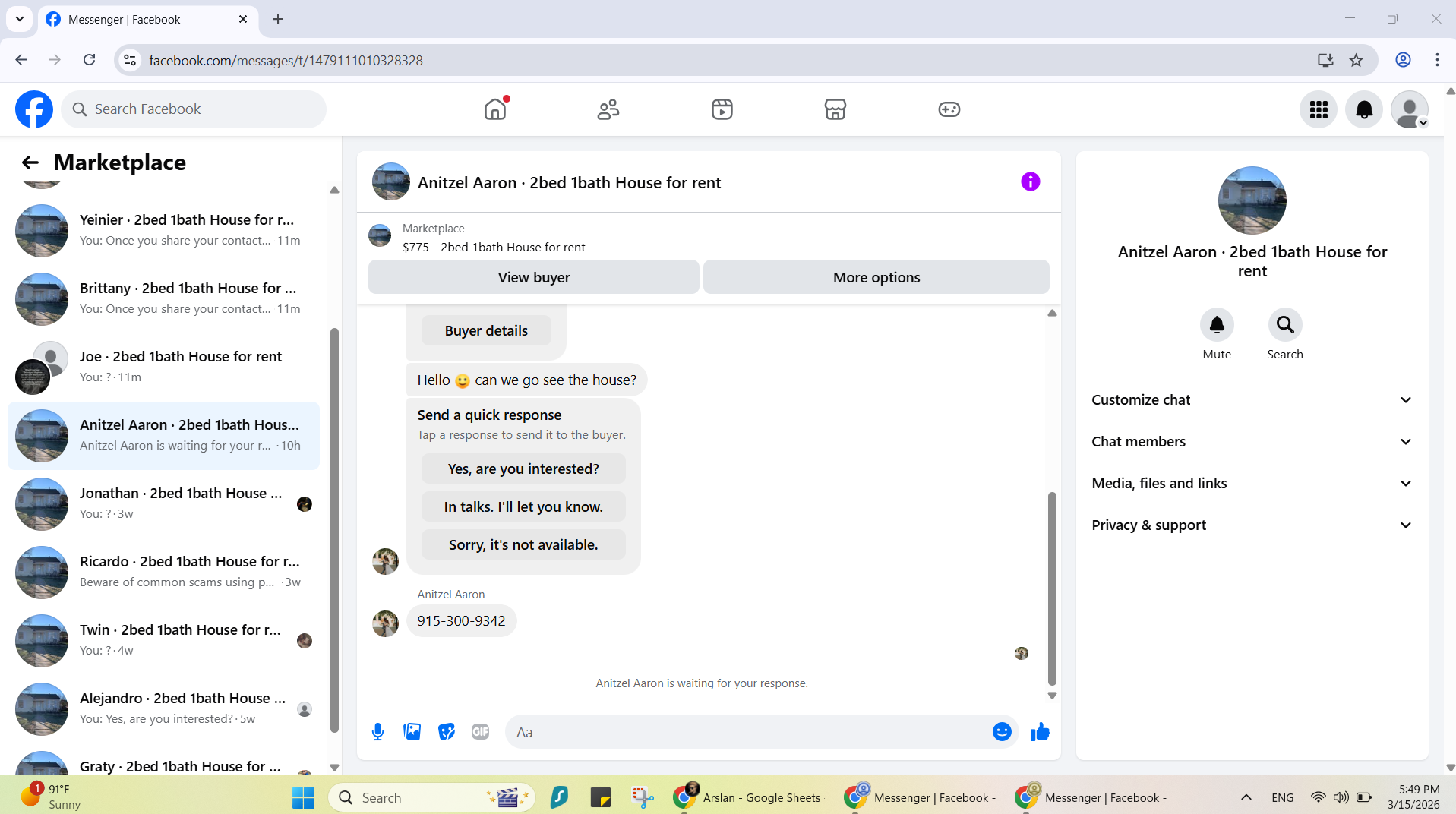Open Anitzel Aaron conversation in list
This screenshot has height=814, width=1456.
pos(163,436)
